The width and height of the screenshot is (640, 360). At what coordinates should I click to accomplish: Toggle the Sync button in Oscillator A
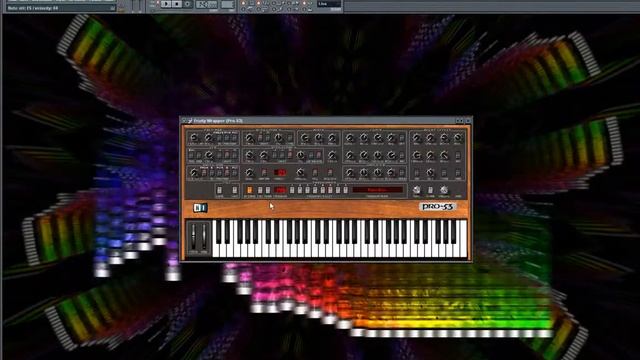[290, 138]
